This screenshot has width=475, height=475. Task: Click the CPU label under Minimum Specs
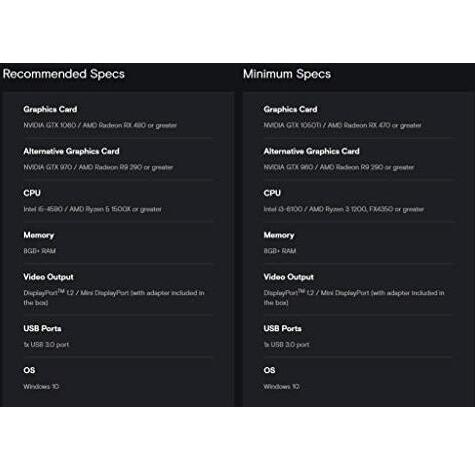(x=272, y=193)
